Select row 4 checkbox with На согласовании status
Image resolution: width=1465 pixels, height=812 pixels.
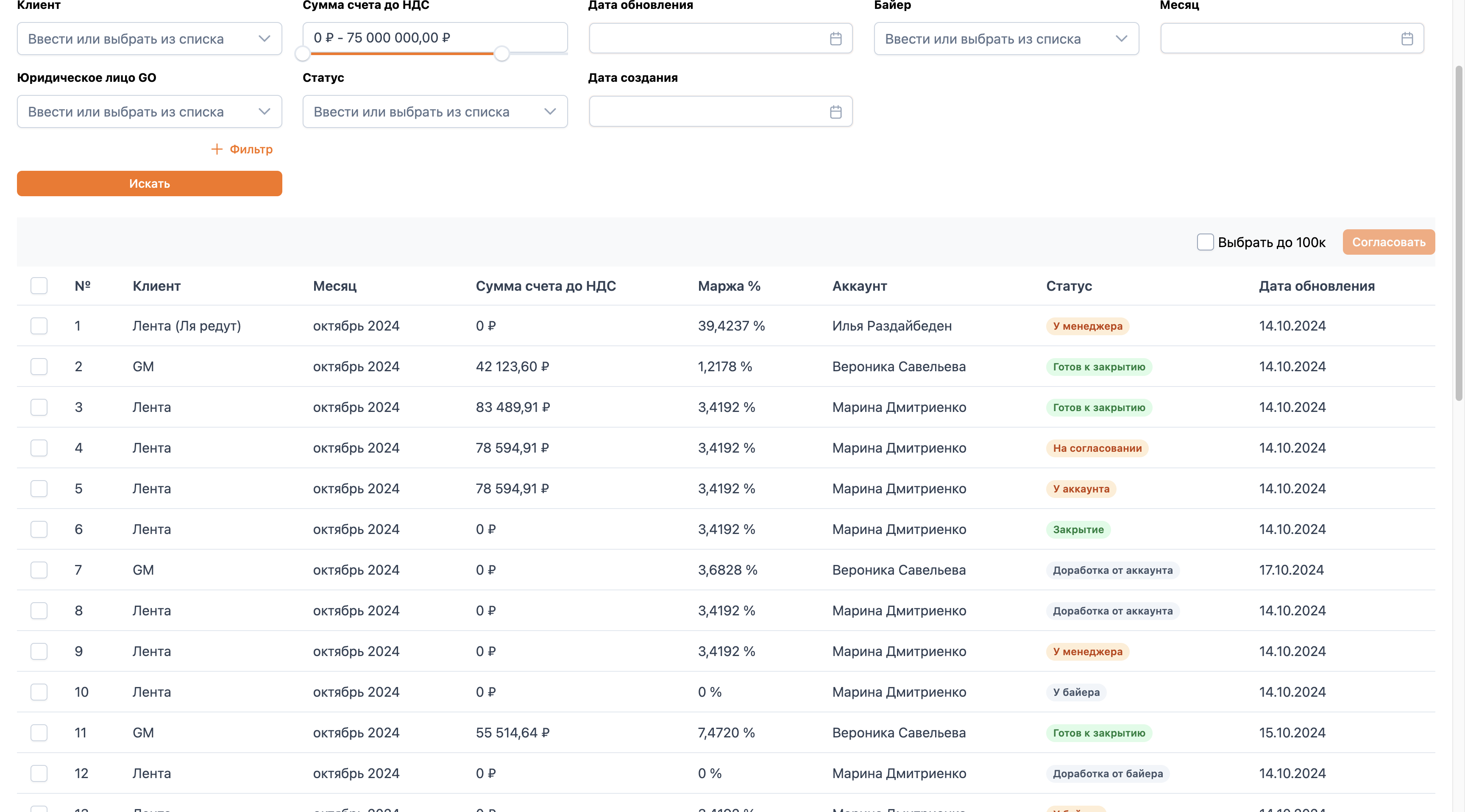pyautogui.click(x=39, y=448)
